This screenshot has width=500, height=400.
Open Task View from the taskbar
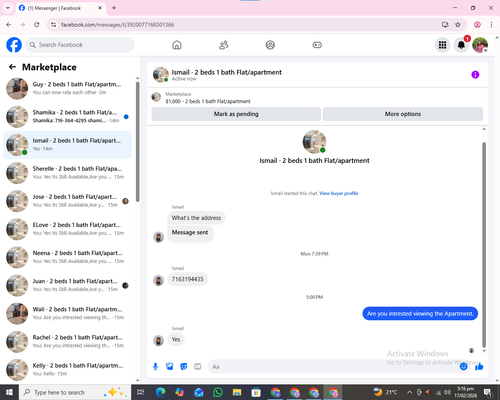tap(141, 392)
